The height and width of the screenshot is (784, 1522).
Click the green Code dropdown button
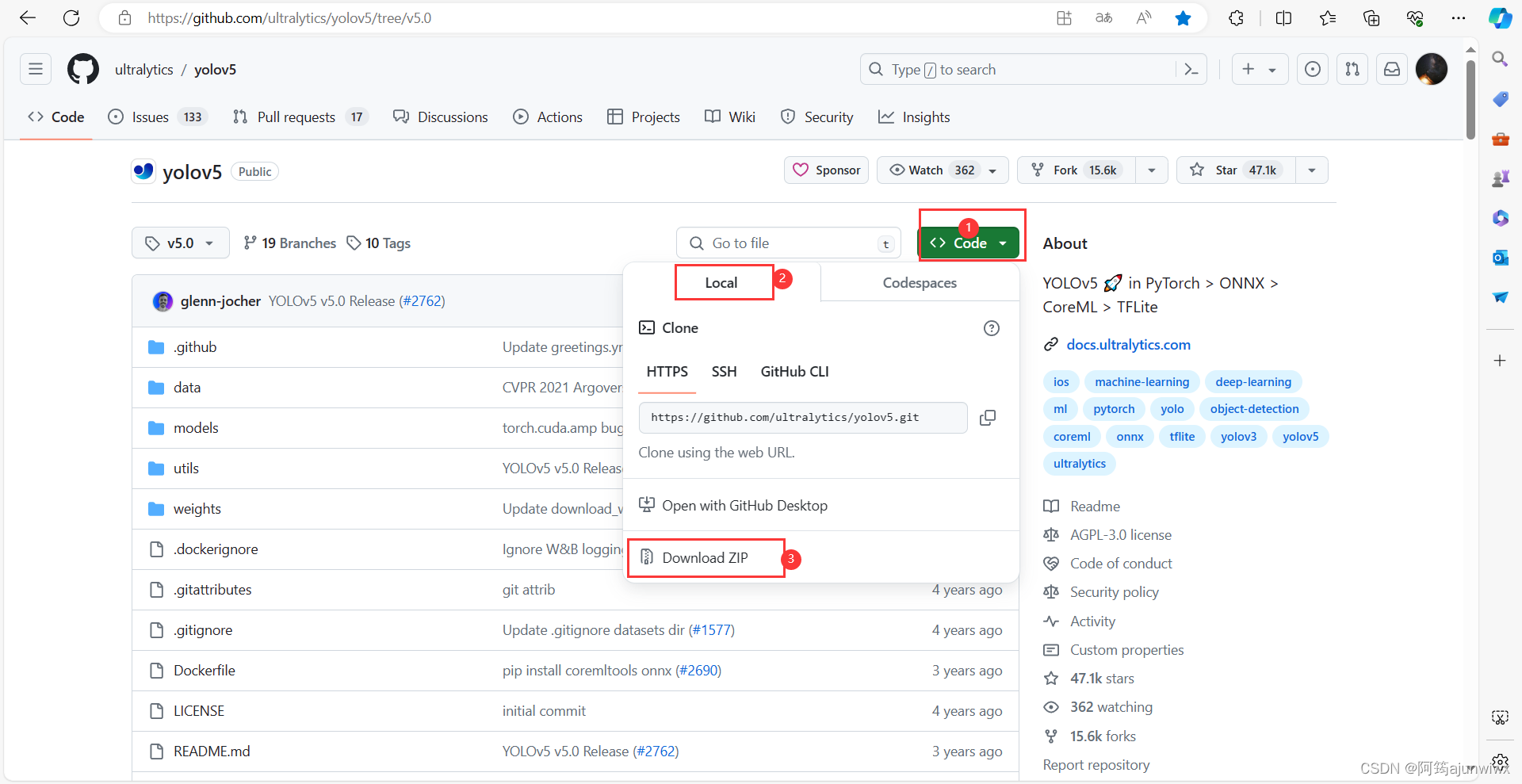pyautogui.click(x=969, y=243)
